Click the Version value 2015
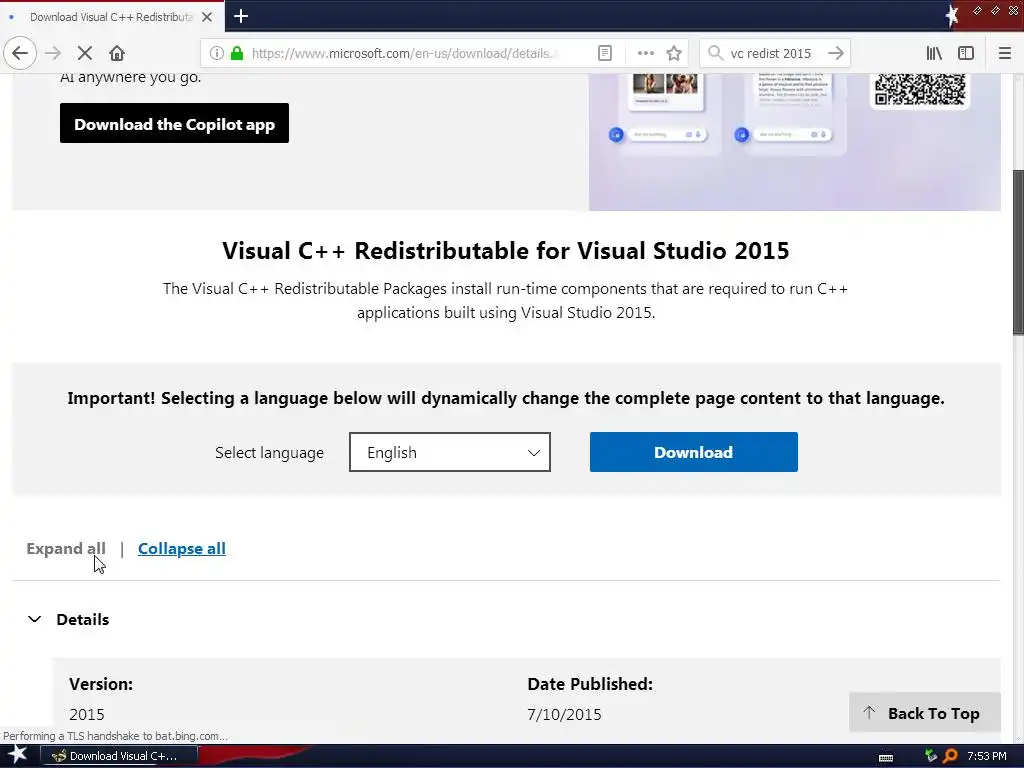 click(87, 714)
